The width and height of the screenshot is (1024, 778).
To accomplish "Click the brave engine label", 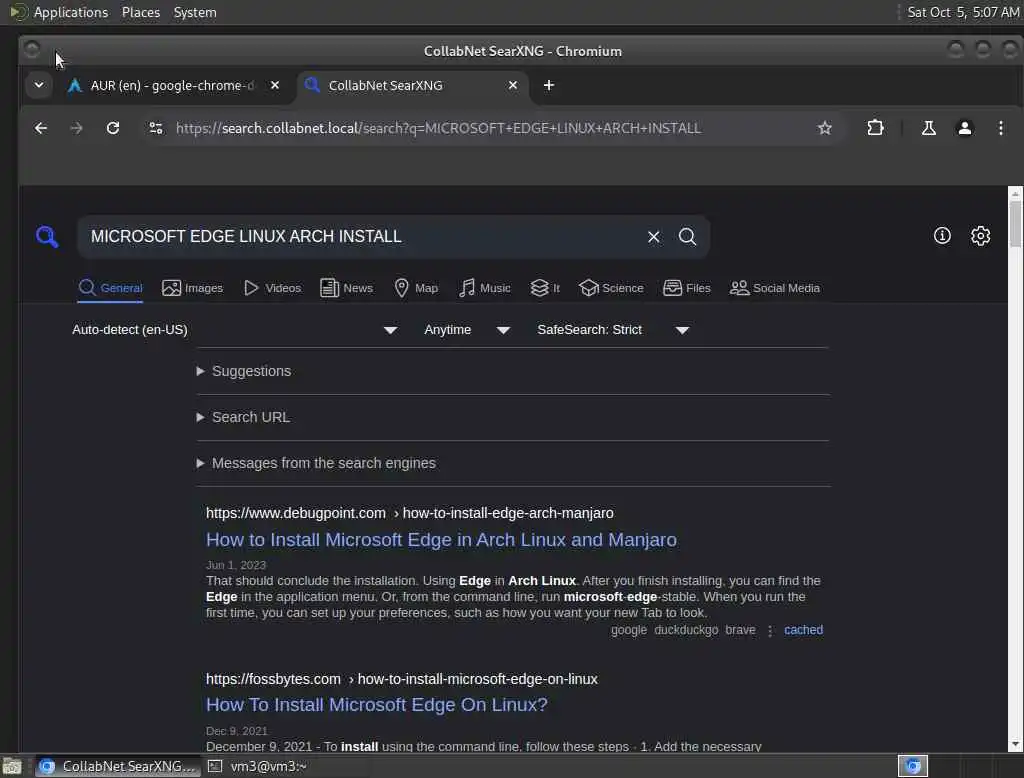I will [740, 630].
